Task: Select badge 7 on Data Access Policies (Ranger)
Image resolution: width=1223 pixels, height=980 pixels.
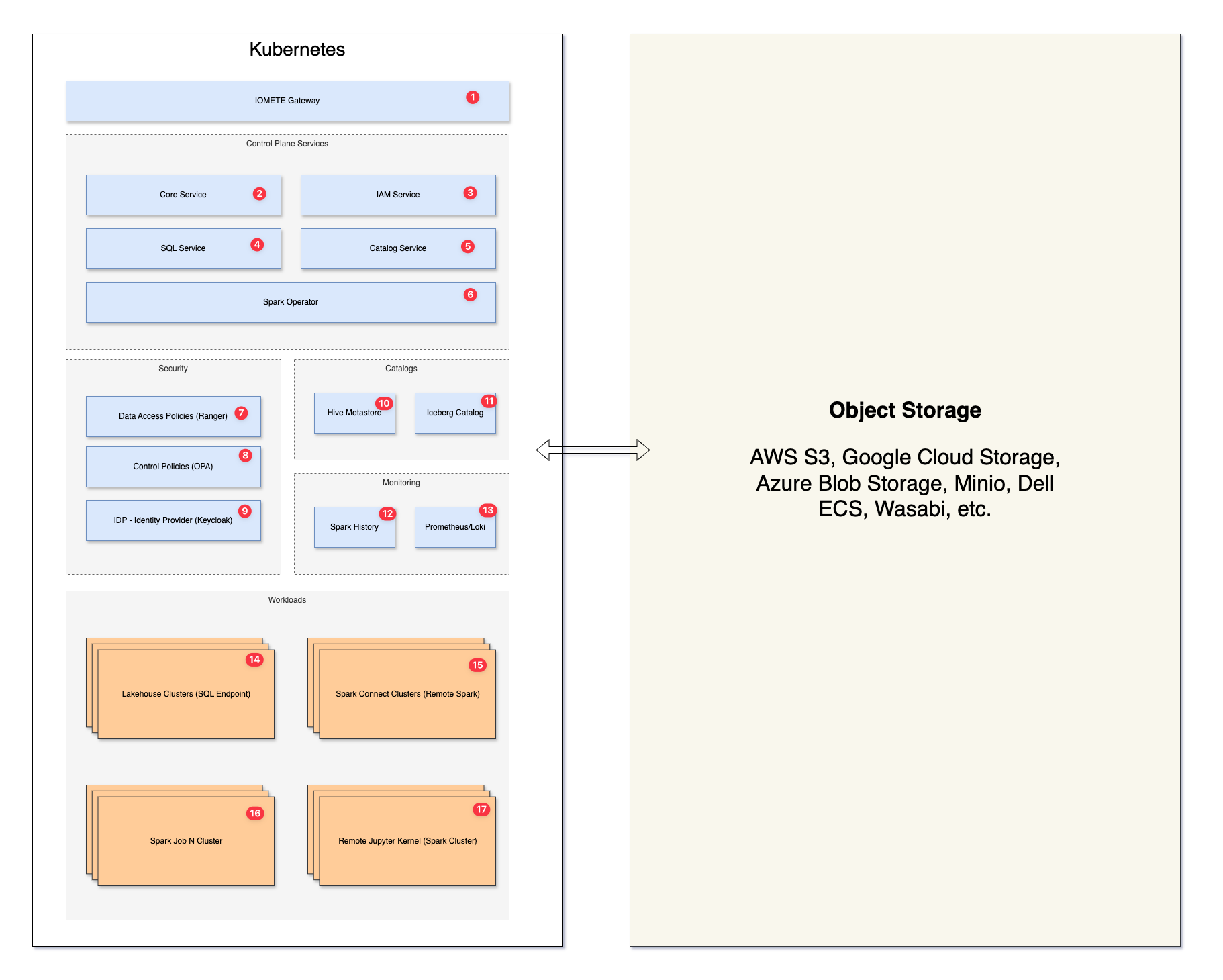Action: (x=241, y=413)
